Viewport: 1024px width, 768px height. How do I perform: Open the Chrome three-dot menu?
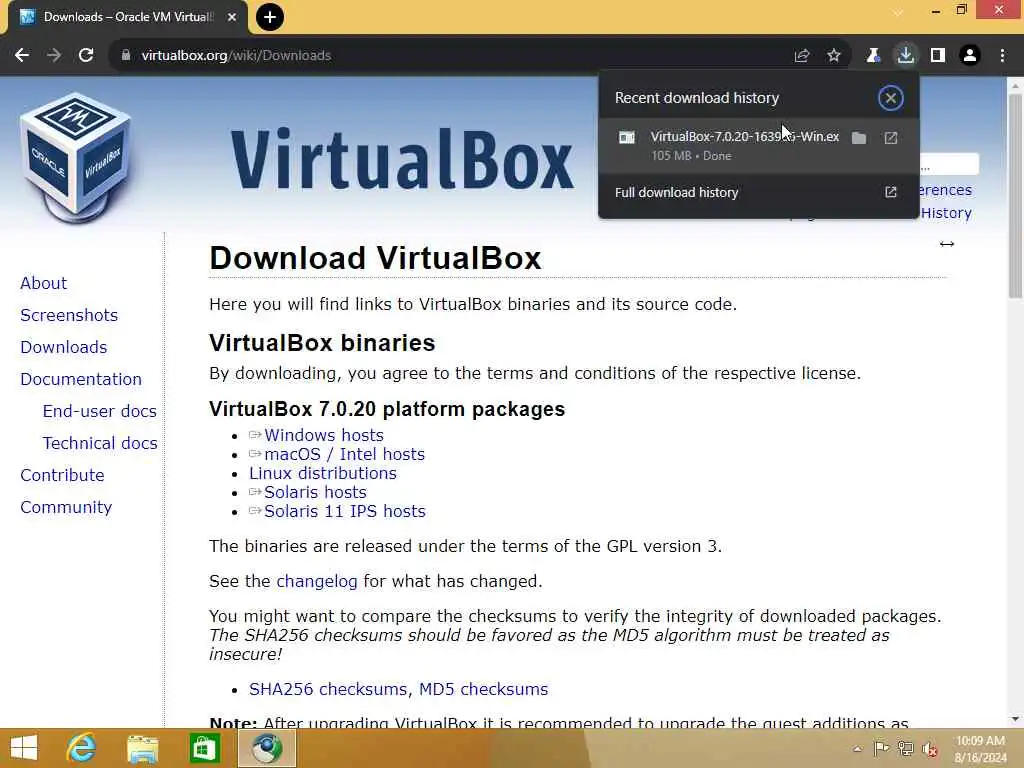(x=1002, y=56)
